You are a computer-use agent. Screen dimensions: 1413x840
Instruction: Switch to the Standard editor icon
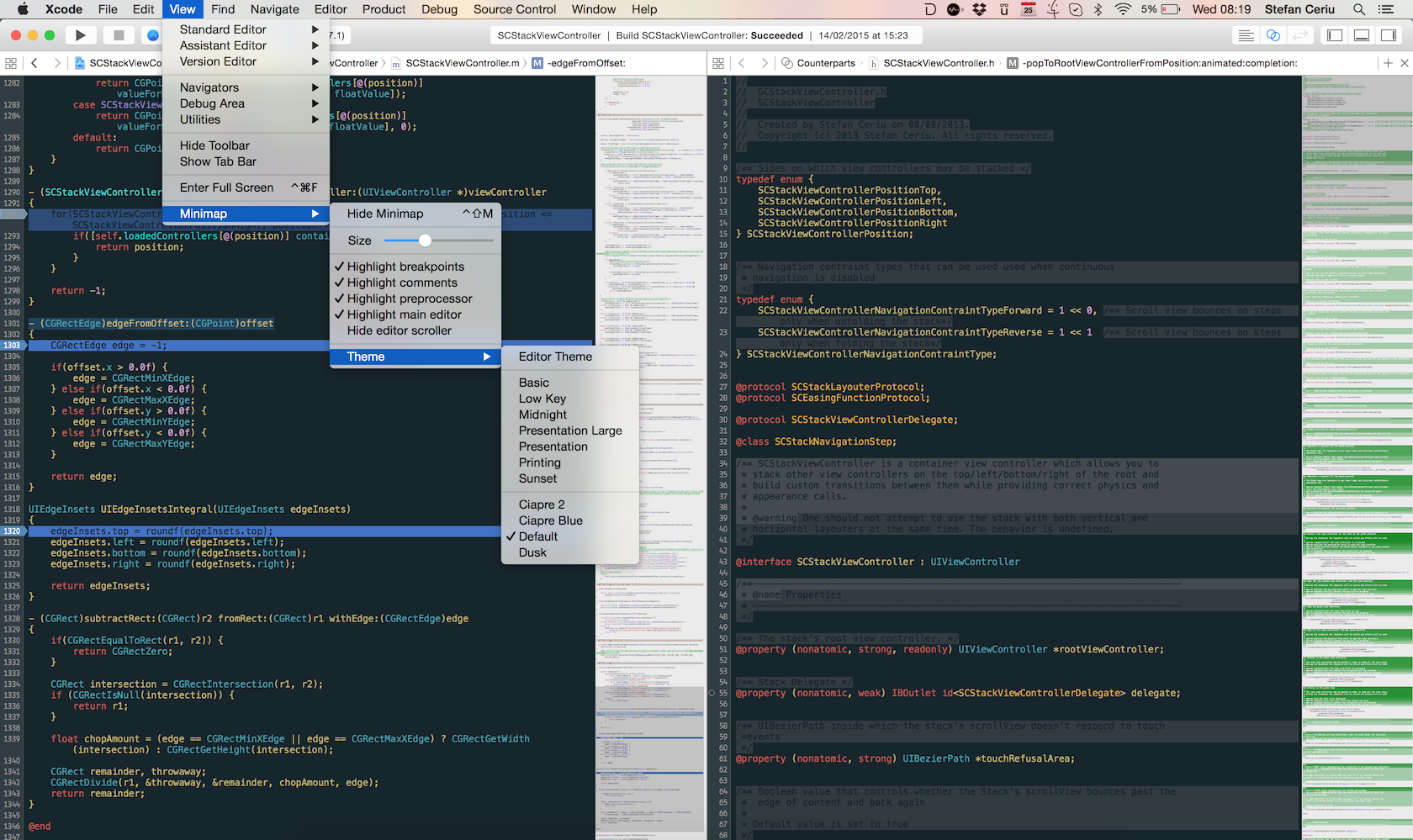[1246, 35]
